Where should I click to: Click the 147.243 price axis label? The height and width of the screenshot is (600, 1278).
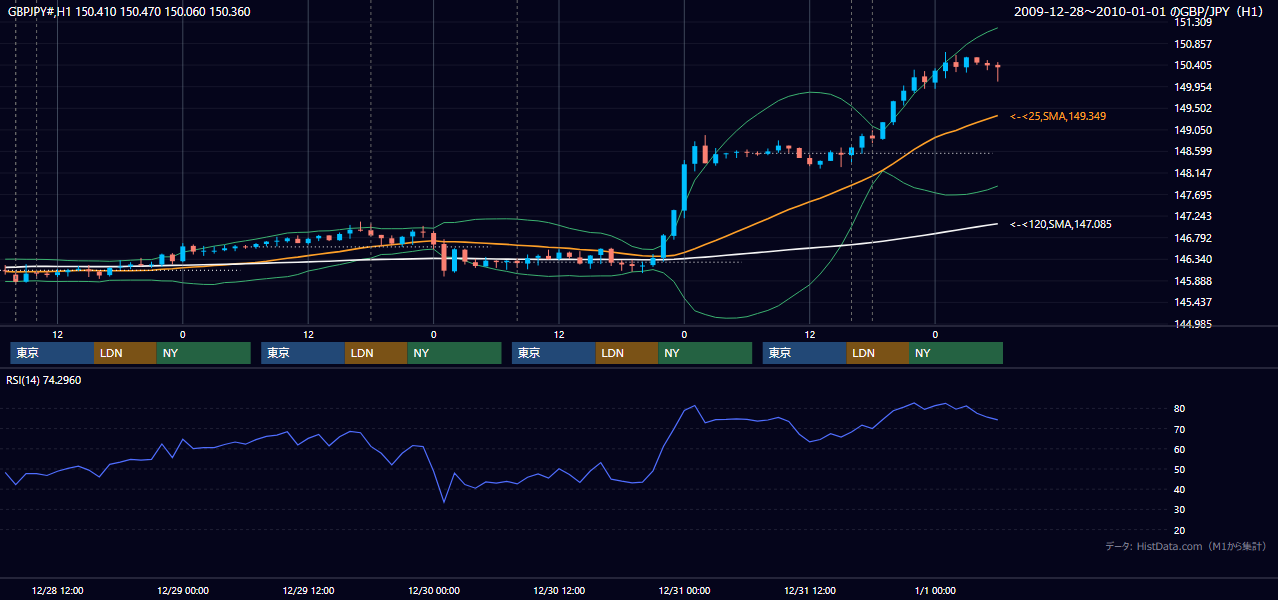click(x=1193, y=216)
